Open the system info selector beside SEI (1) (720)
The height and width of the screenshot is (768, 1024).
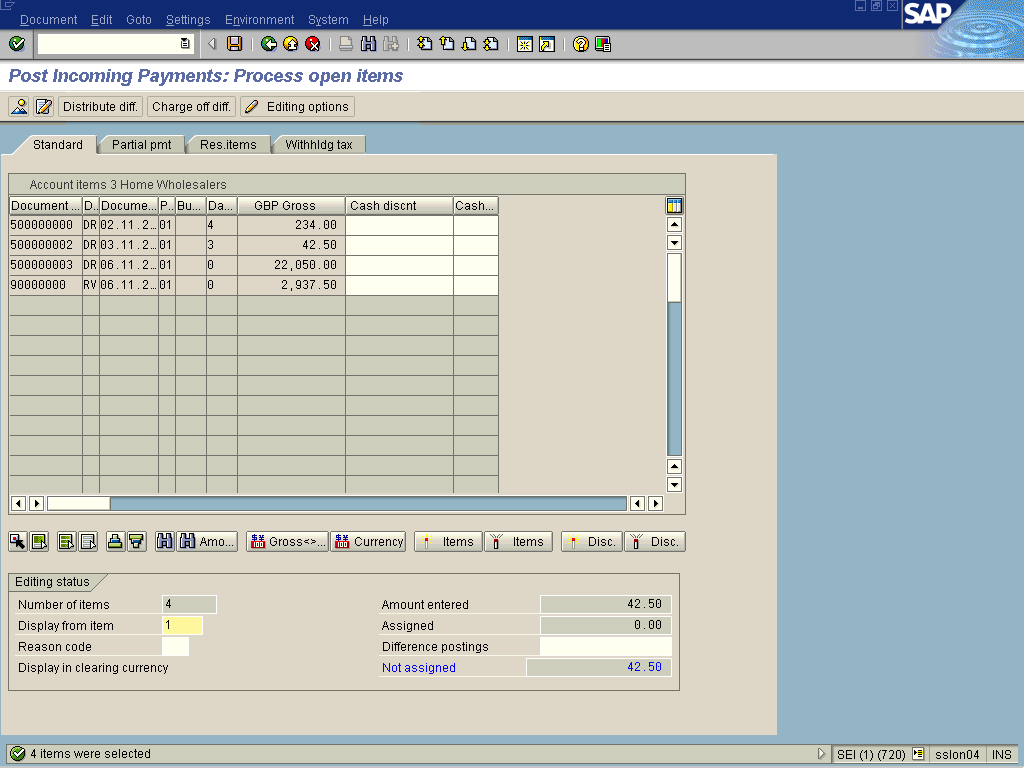click(x=918, y=755)
